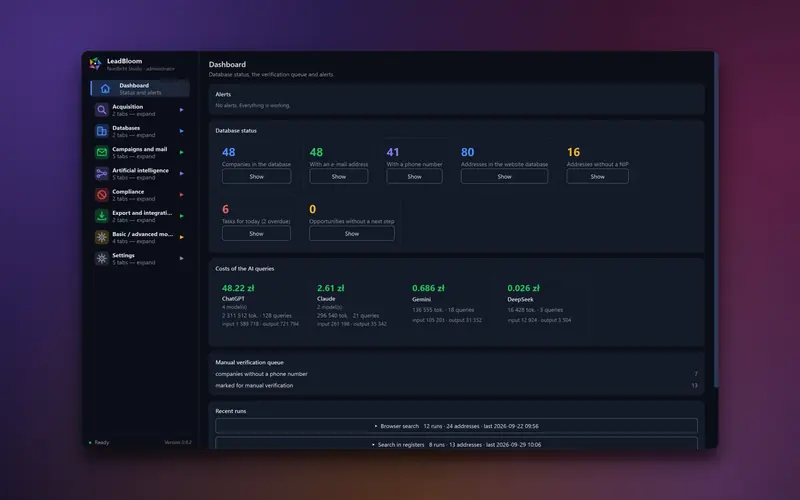
Task: Show companies in the database
Action: click(x=257, y=177)
